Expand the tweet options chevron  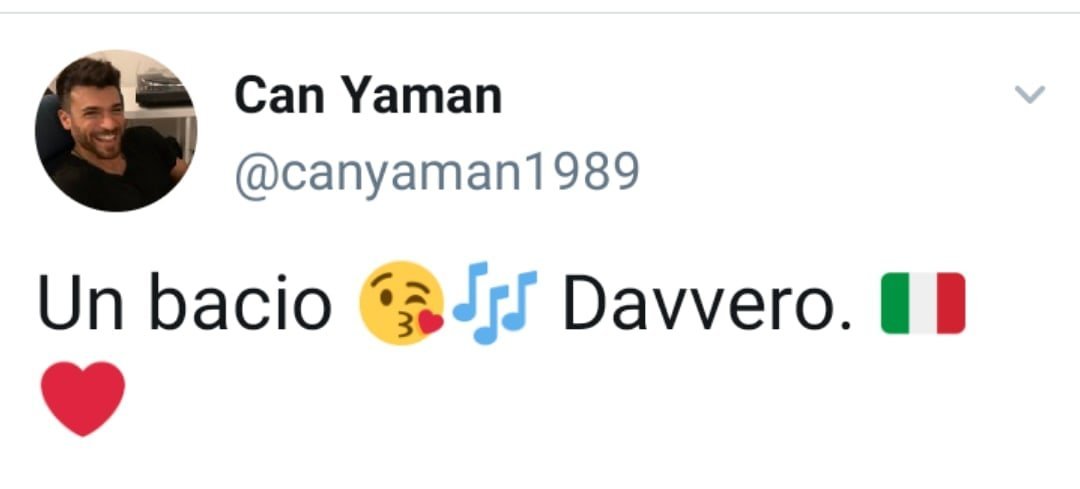tap(1030, 94)
